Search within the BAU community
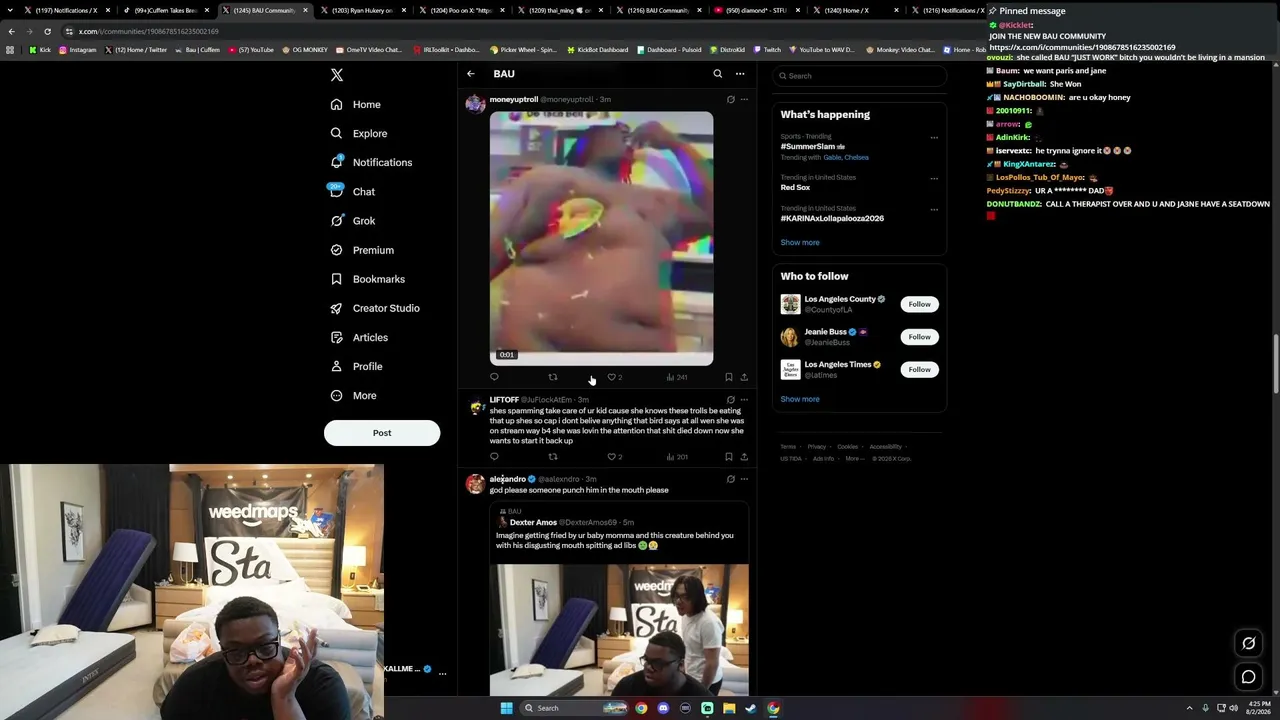This screenshot has height=720, width=1280. pyautogui.click(x=717, y=74)
